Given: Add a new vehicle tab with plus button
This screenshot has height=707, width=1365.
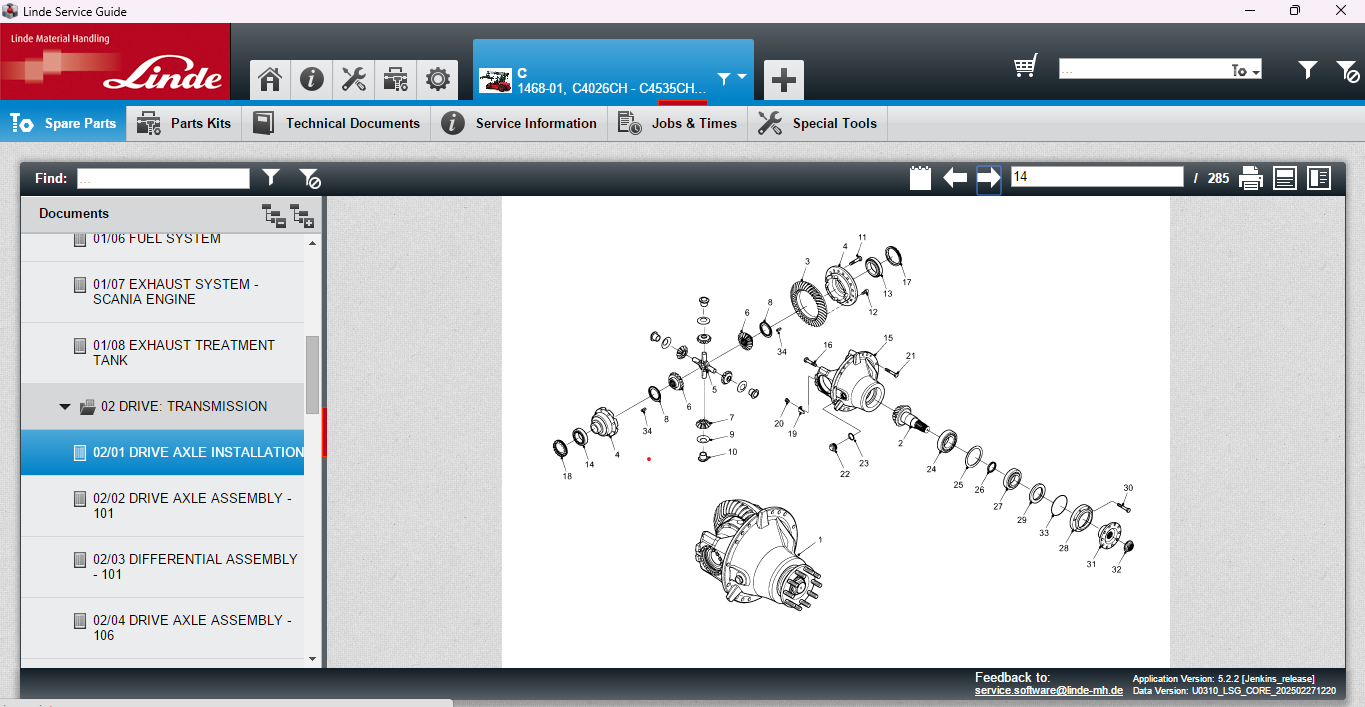Looking at the screenshot, I should [x=784, y=80].
